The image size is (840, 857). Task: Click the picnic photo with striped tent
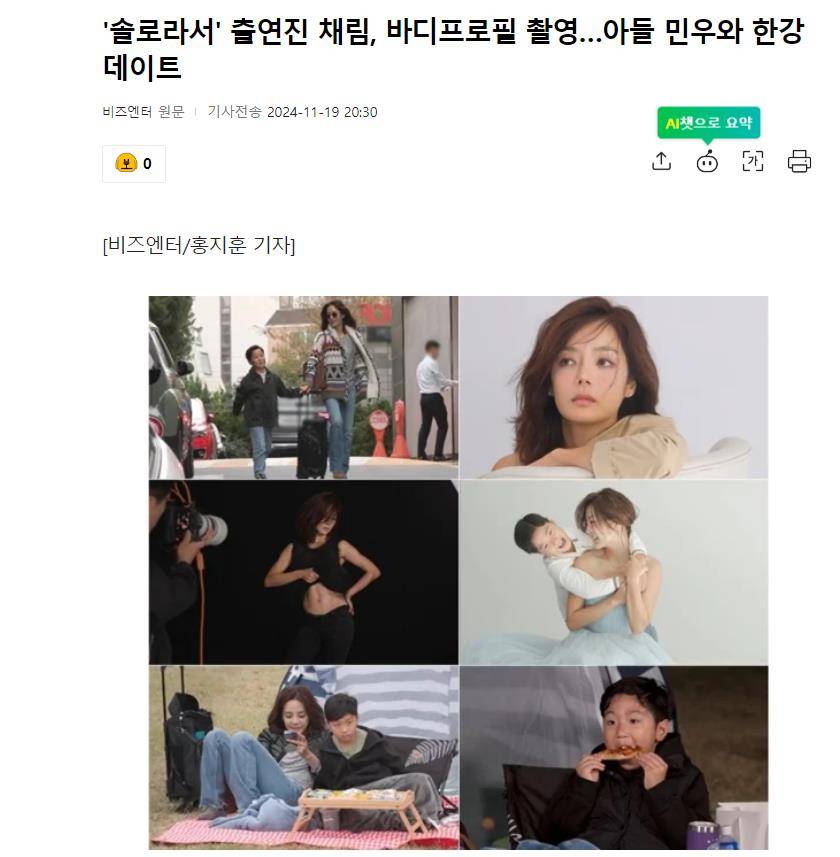pos(303,758)
